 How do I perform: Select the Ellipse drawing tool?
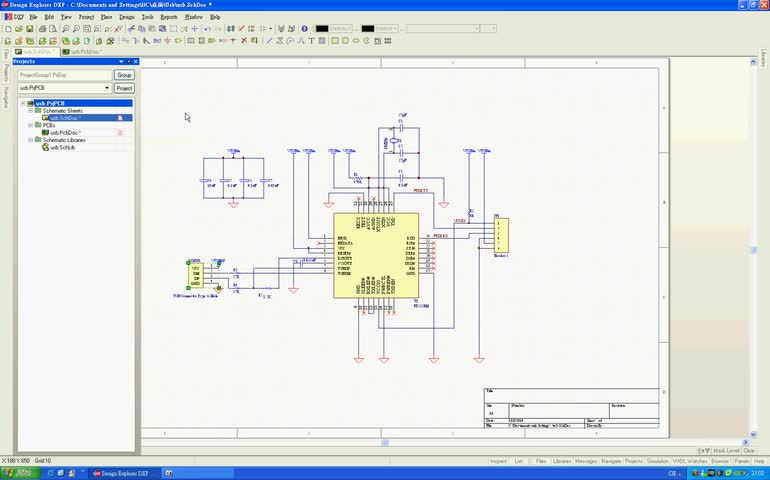click(356, 41)
